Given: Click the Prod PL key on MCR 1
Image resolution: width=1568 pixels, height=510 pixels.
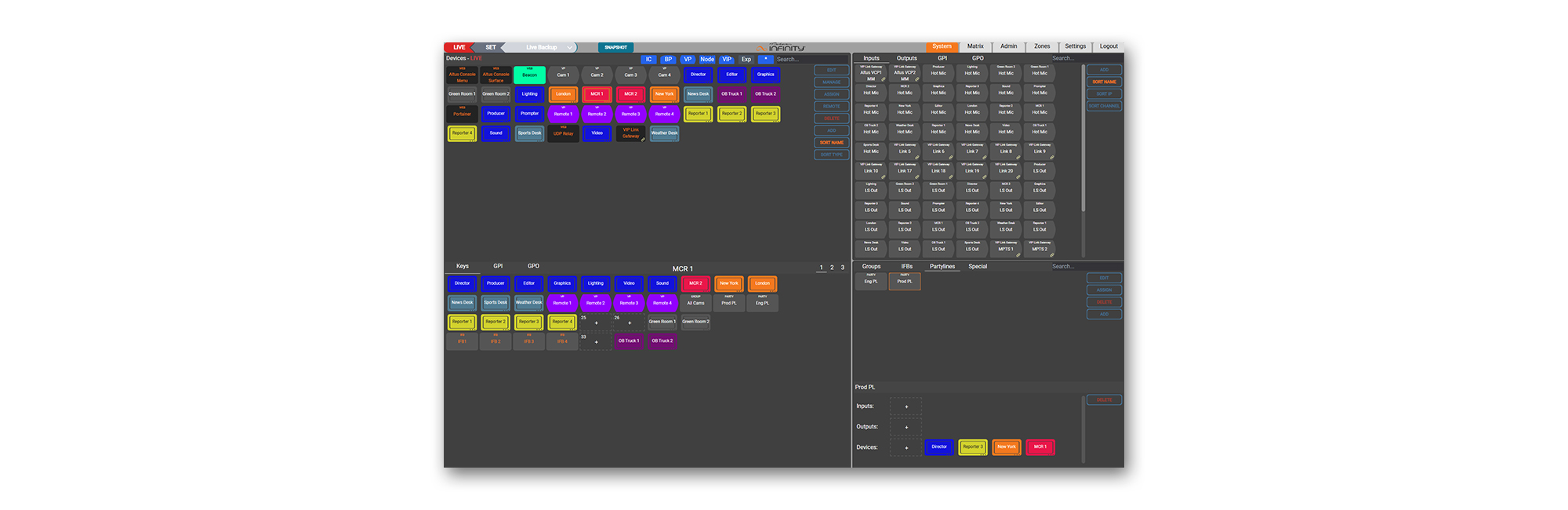Looking at the screenshot, I should (729, 302).
